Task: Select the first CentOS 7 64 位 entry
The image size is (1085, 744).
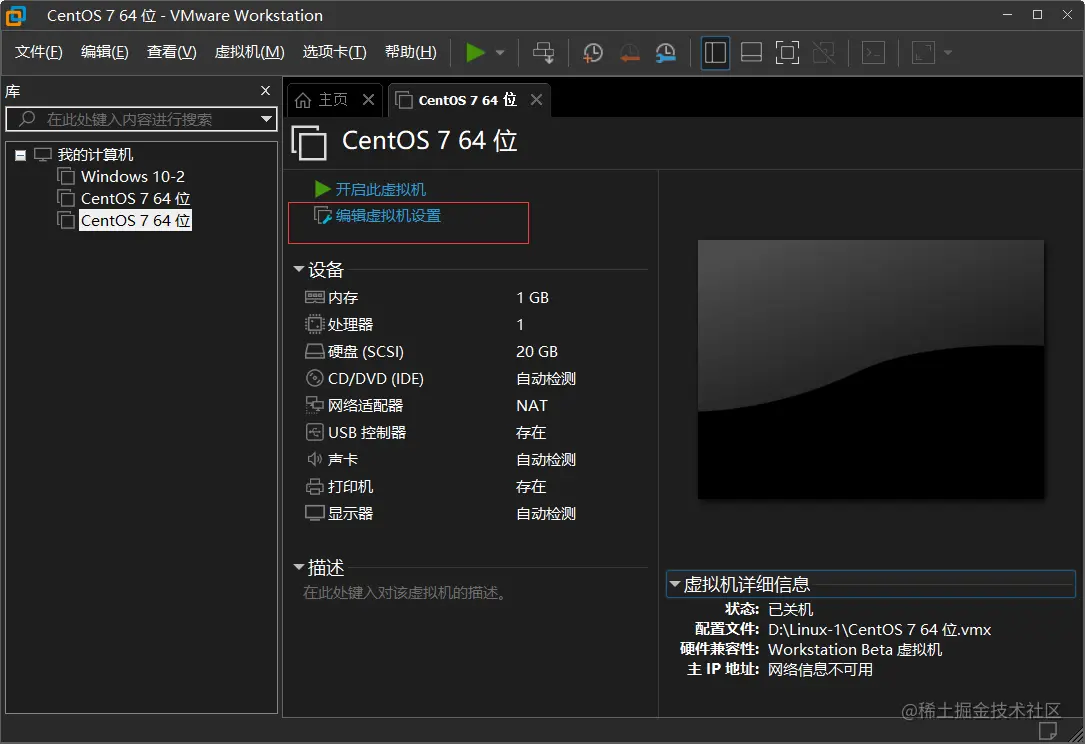Action: (x=135, y=199)
